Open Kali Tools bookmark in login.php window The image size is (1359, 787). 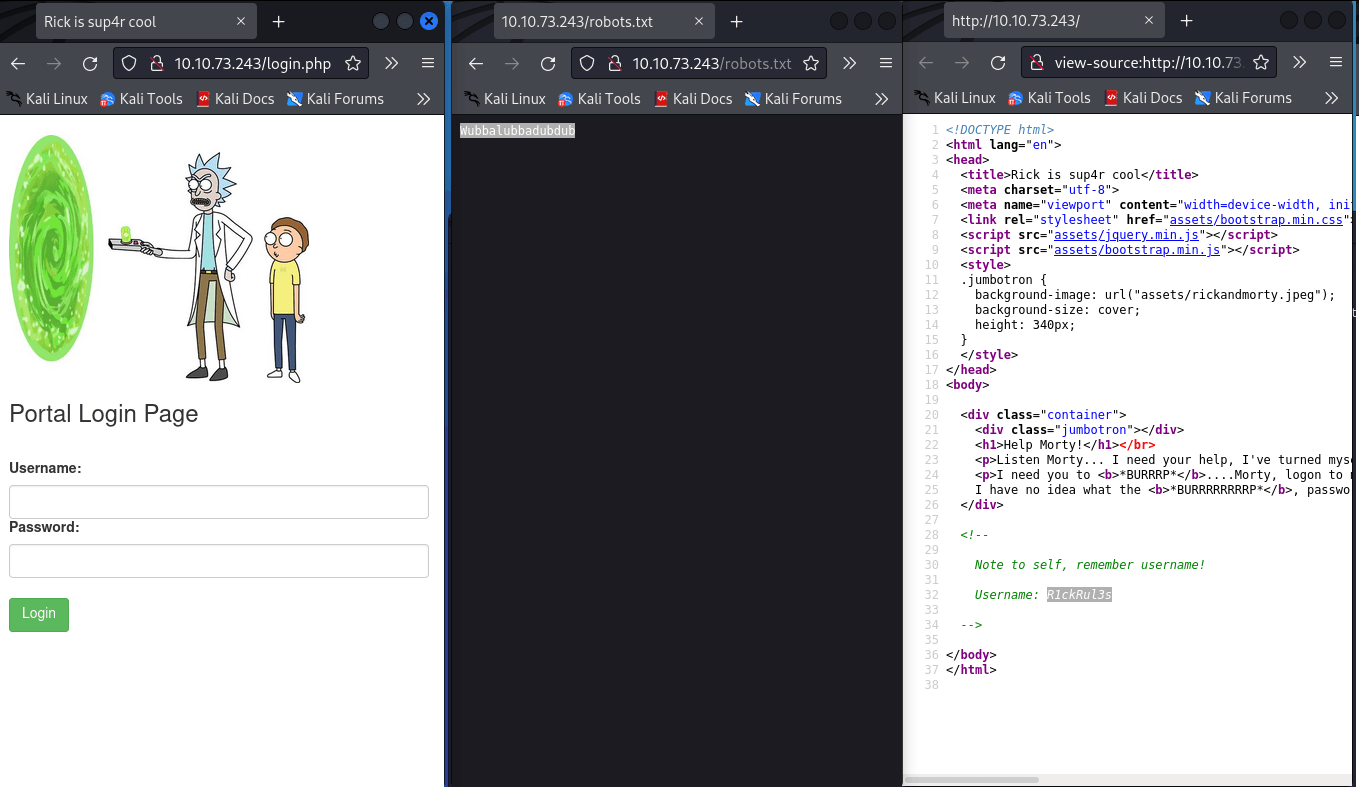point(141,98)
